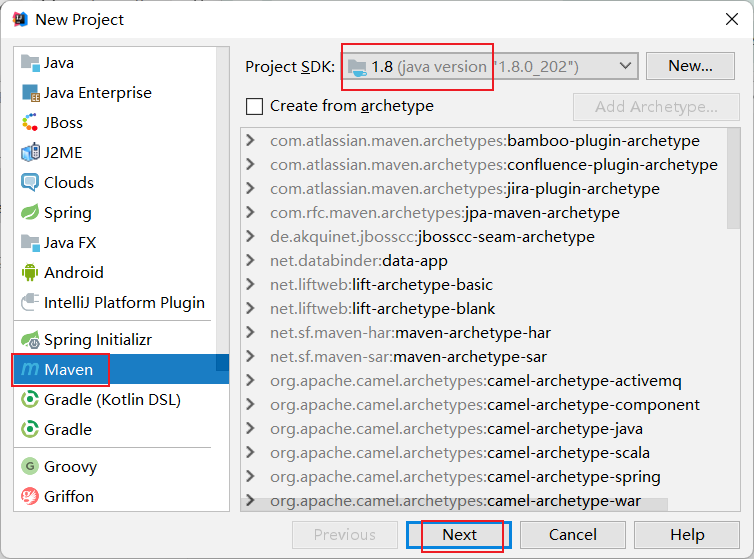Click New... SDK button
Image resolution: width=754 pixels, height=559 pixels.
click(x=691, y=66)
